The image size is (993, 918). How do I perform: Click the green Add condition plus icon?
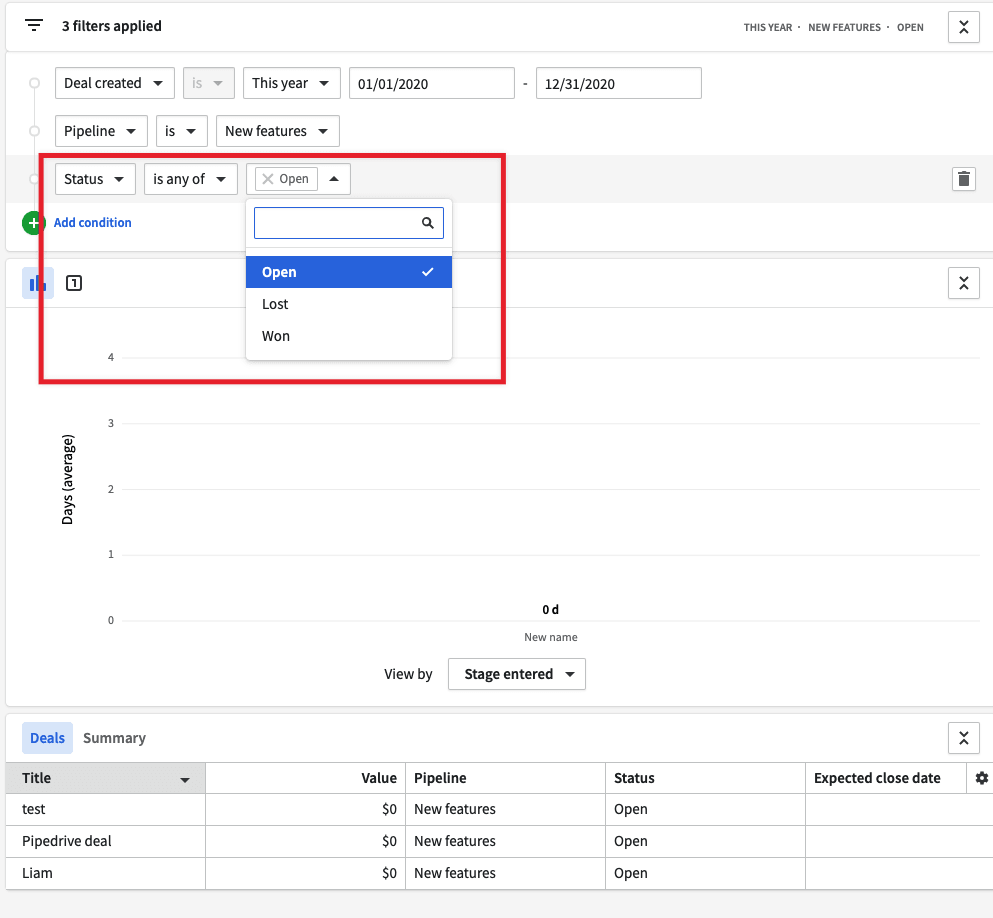(33, 222)
